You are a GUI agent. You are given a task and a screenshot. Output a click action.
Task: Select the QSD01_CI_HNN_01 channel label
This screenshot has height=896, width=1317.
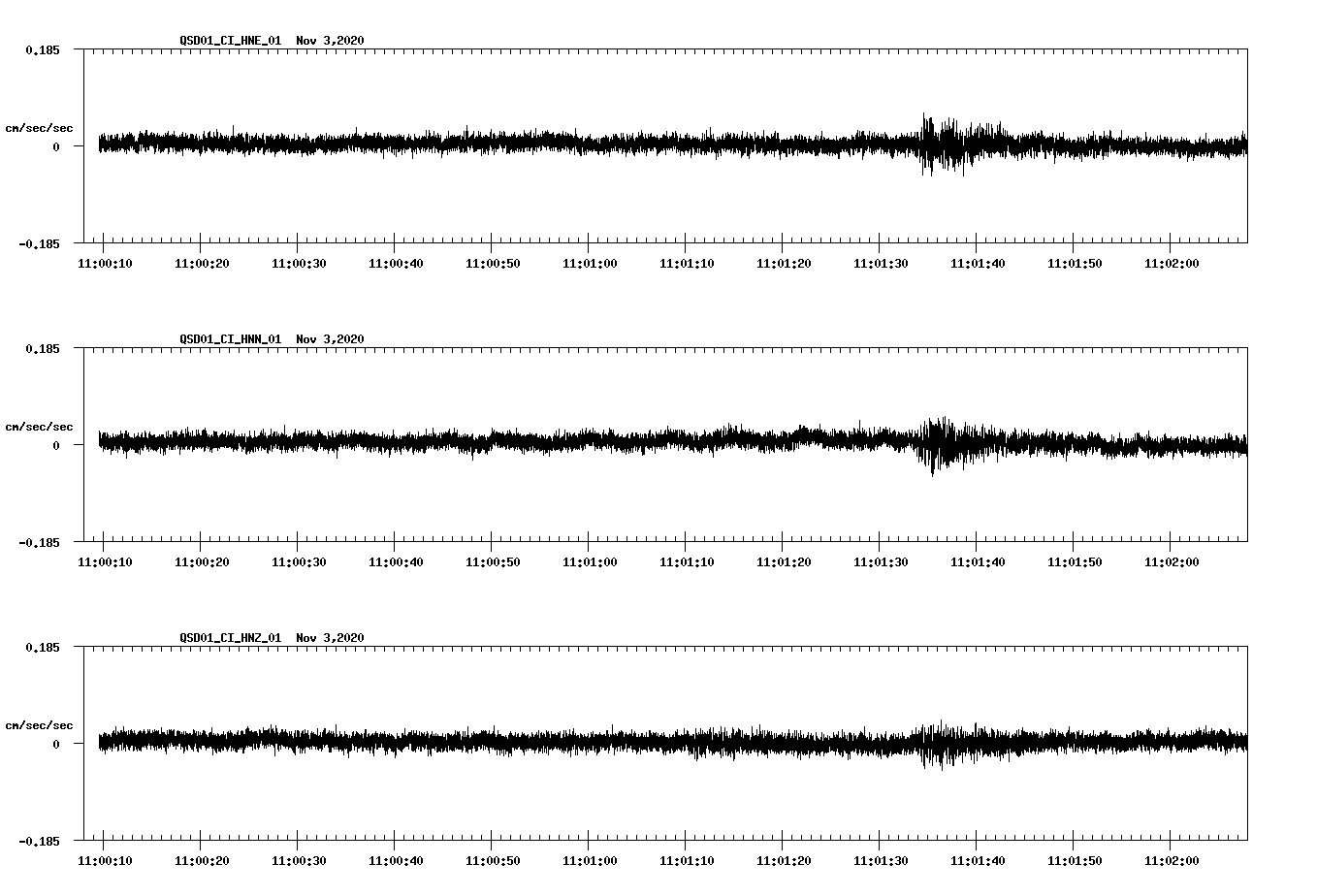coord(231,339)
